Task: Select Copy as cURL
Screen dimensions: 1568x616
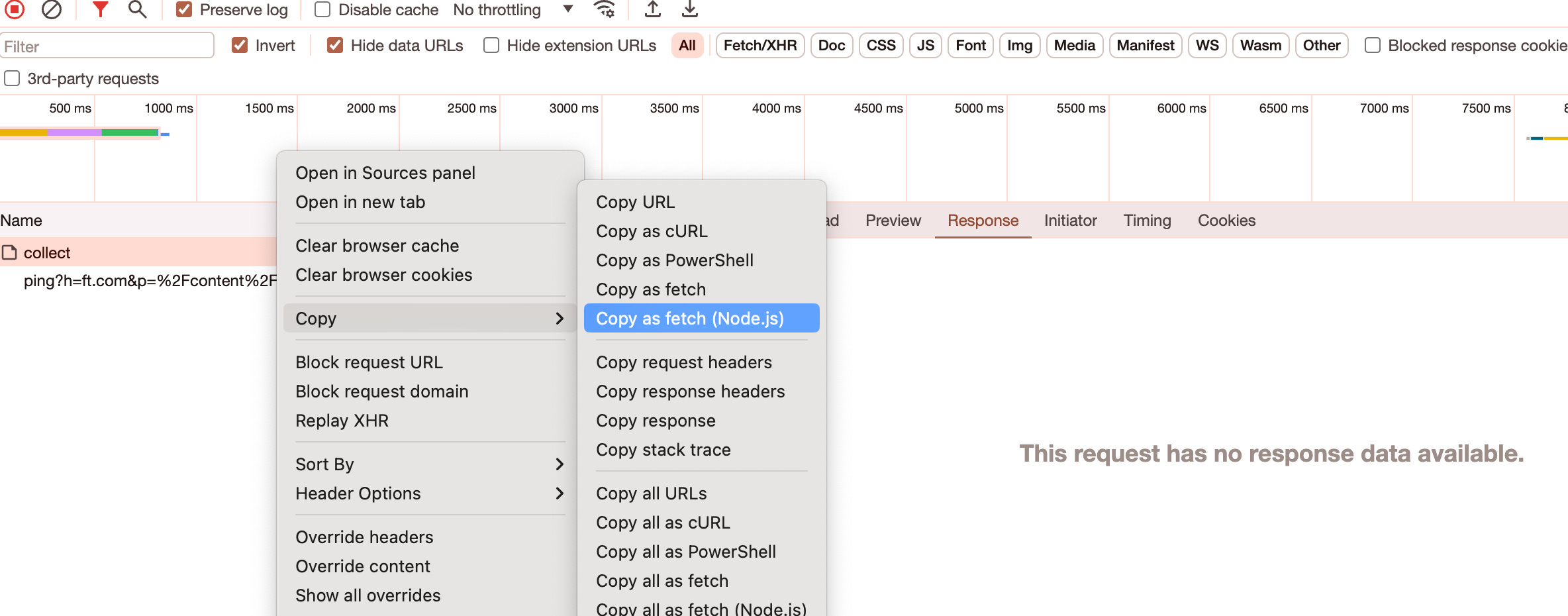Action: coord(701,231)
